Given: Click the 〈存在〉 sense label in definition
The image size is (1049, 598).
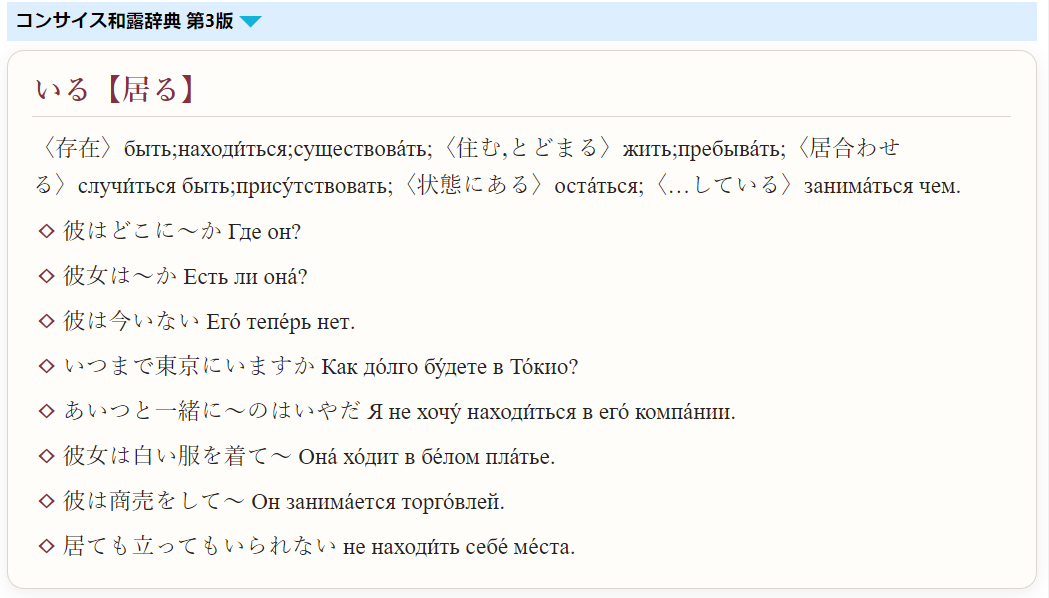Looking at the screenshot, I should (78, 148).
